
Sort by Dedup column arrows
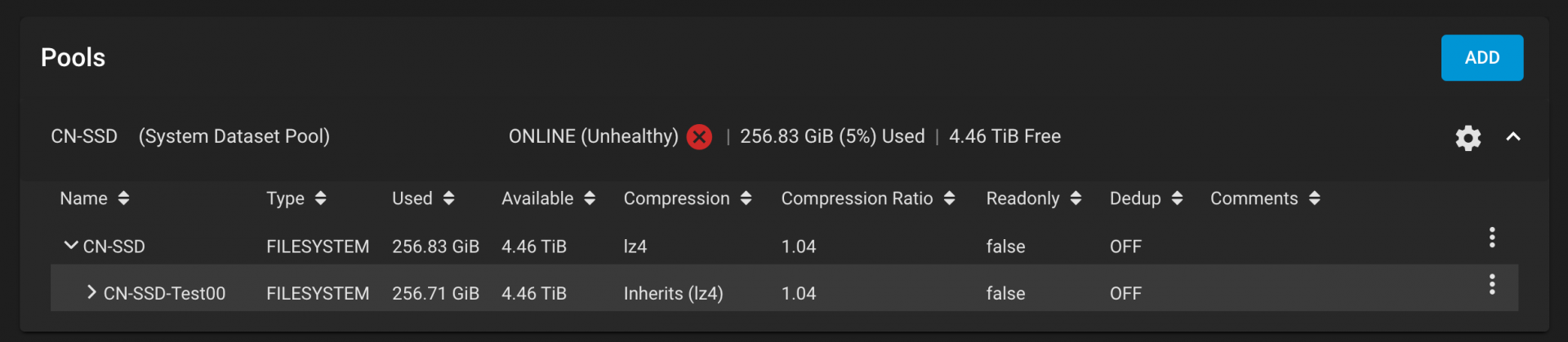[x=1177, y=198]
